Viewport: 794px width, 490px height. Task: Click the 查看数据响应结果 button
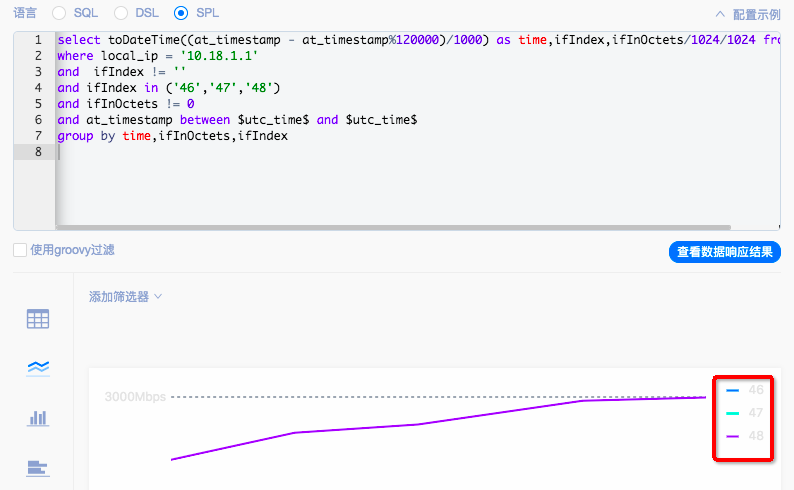pos(725,252)
